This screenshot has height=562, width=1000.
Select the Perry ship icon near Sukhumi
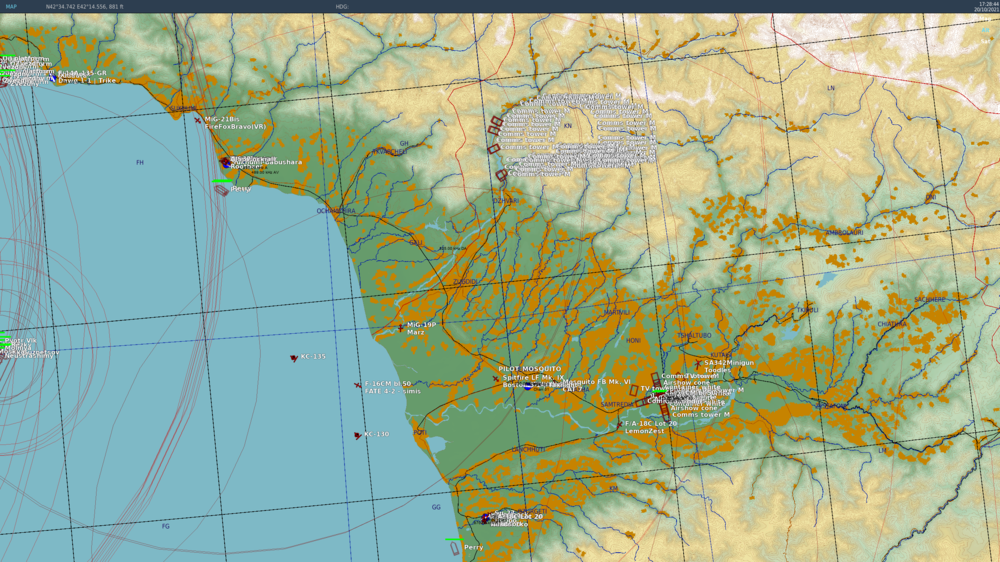[x=221, y=190]
